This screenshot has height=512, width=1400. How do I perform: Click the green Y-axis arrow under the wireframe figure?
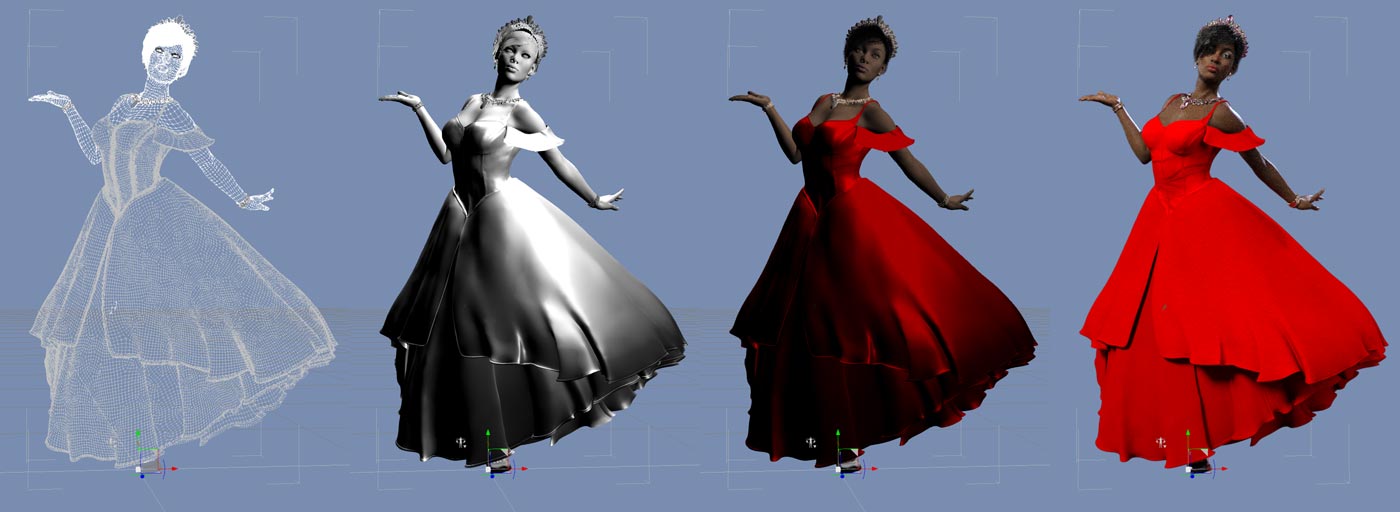pos(137,434)
